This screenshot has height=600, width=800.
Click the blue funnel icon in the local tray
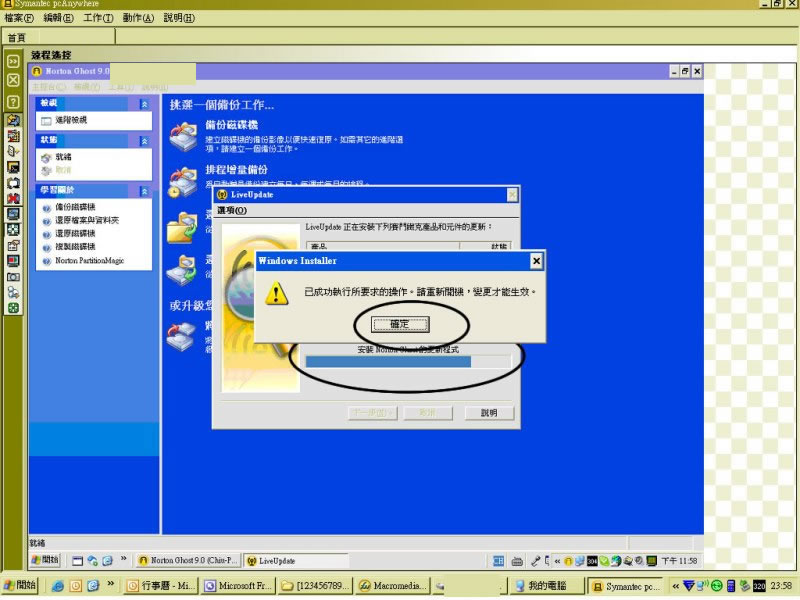click(x=689, y=586)
